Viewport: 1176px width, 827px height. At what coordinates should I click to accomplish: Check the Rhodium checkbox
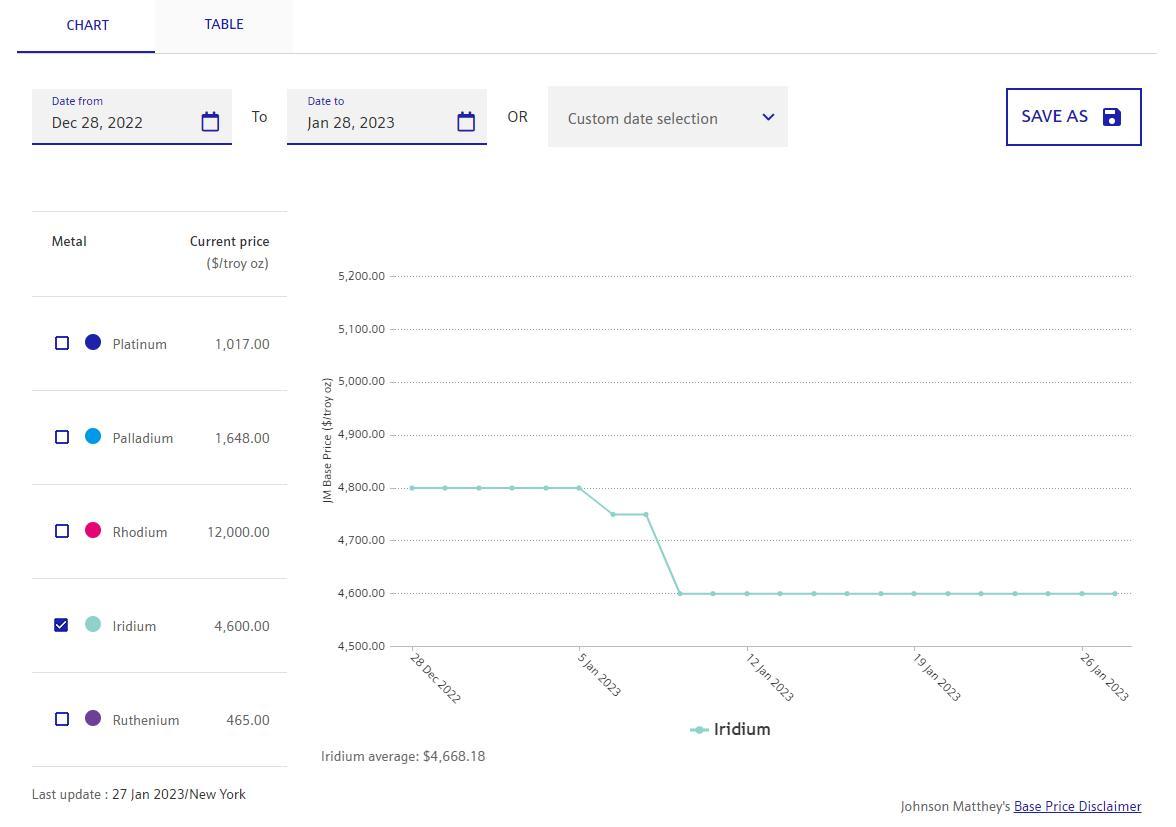62,531
